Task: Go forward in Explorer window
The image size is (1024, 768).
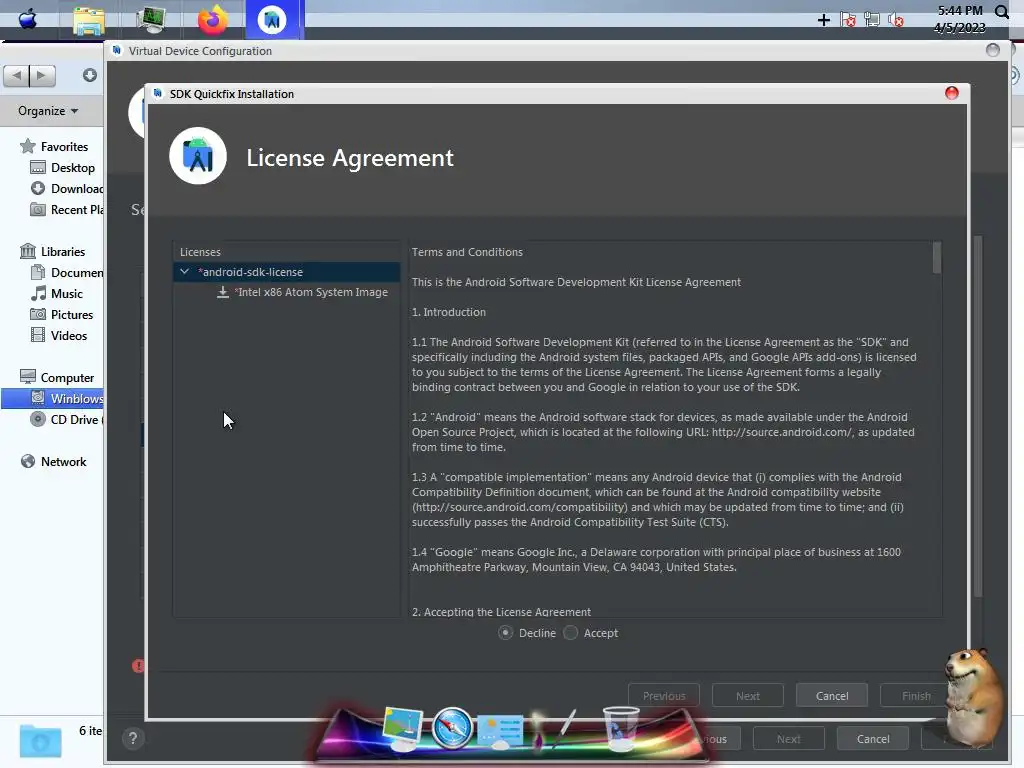Action: point(42,76)
